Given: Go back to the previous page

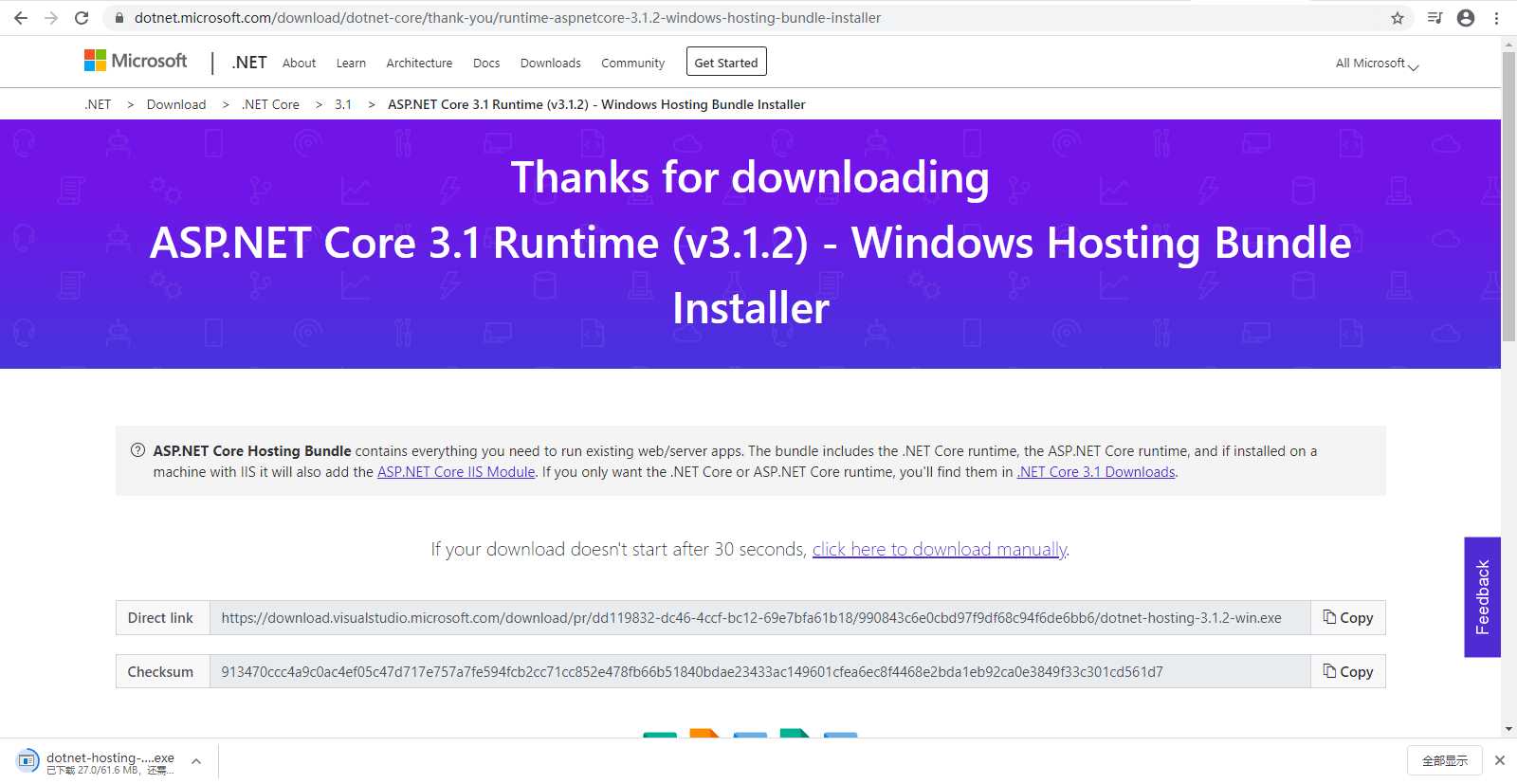Looking at the screenshot, I should point(21,18).
